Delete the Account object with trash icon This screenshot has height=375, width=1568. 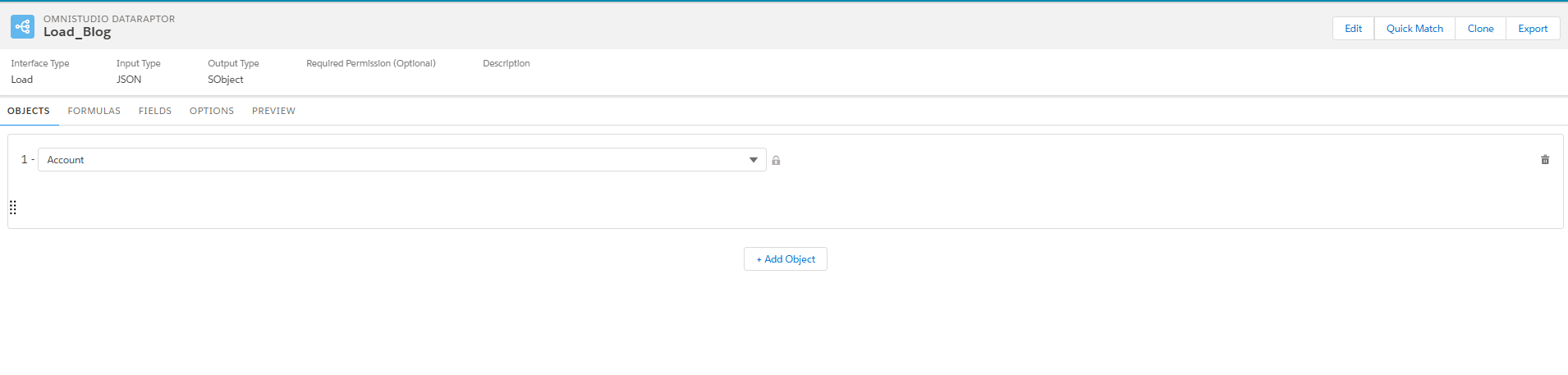(1544, 160)
